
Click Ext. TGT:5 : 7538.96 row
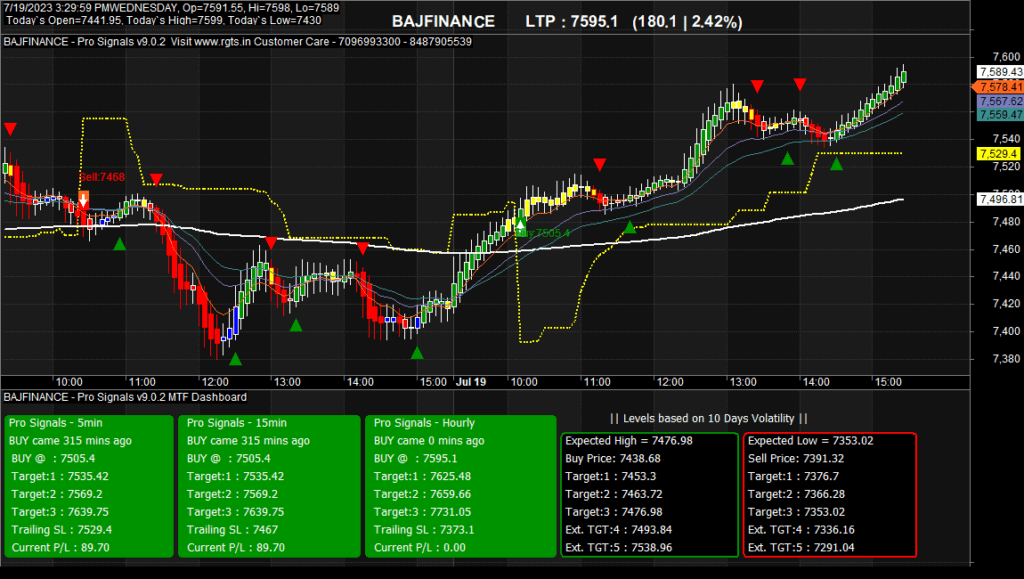618,548
